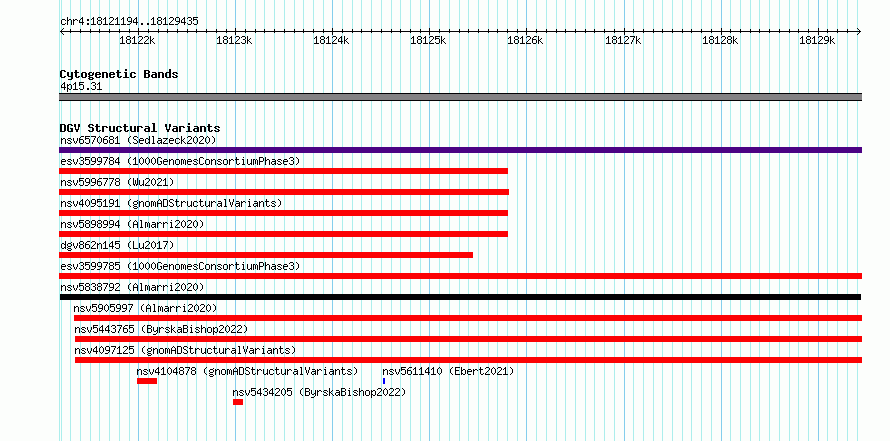Click the red nsv4097125 variant bar
Image resolution: width=890 pixels, height=441 pixels.
(x=468, y=360)
